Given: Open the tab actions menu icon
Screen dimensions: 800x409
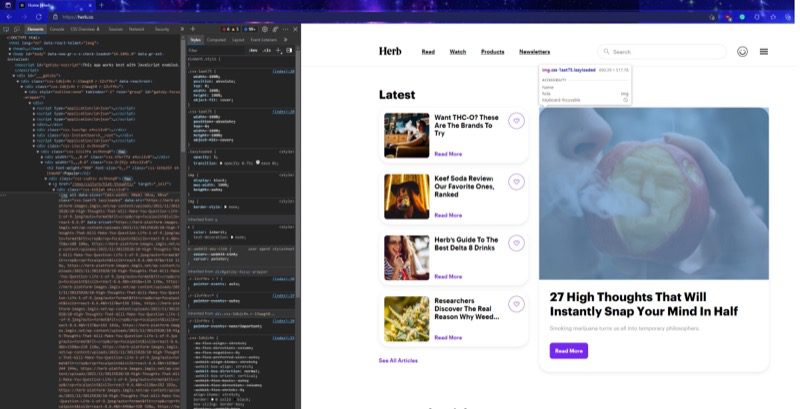Looking at the screenshot, I should (x=8, y=5).
